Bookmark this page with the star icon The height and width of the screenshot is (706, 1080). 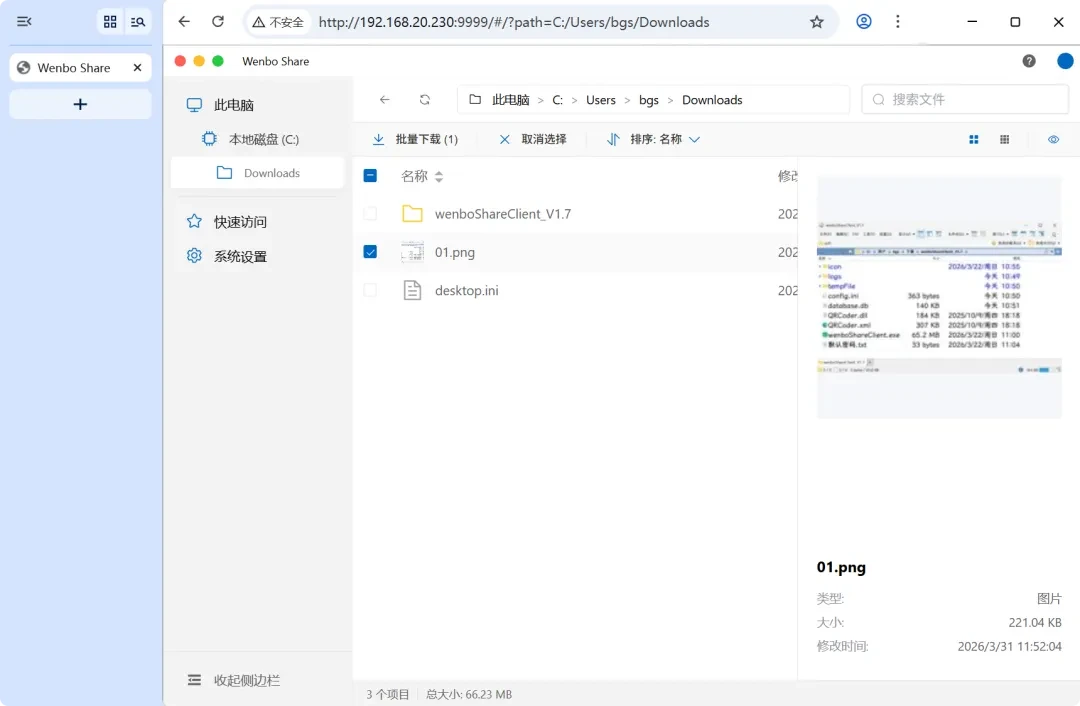817,22
